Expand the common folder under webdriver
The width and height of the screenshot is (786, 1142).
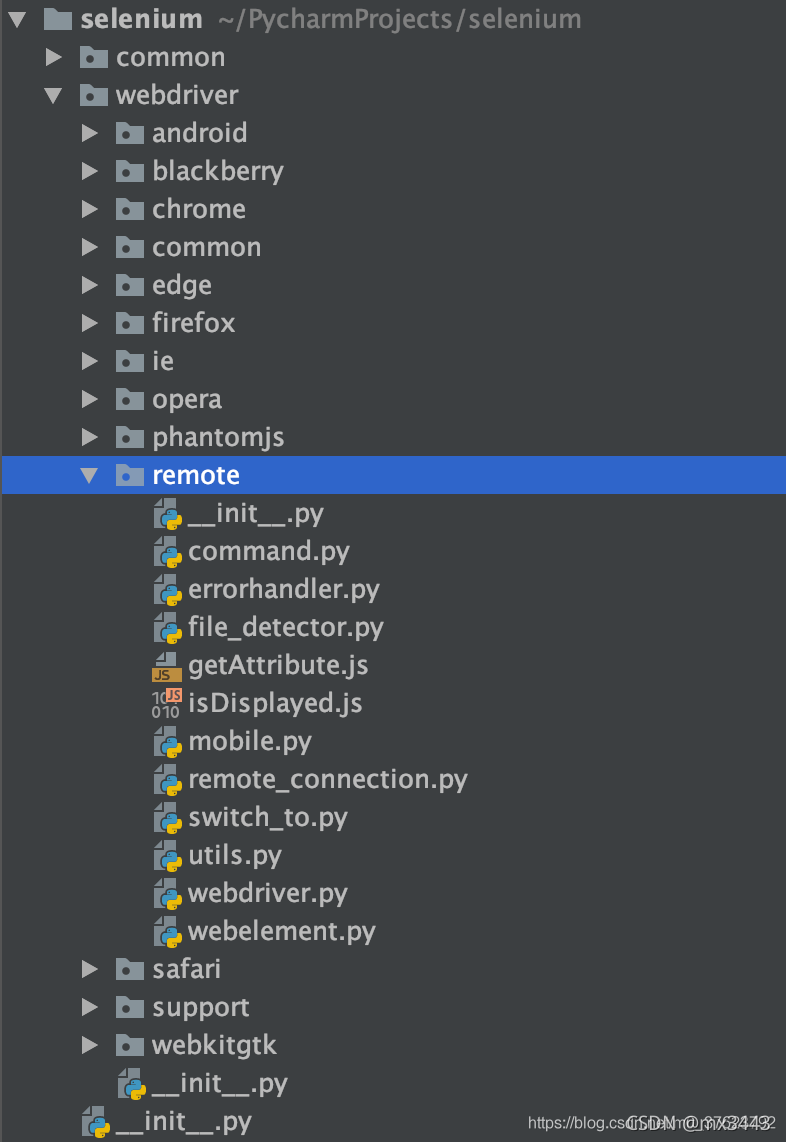point(90,247)
